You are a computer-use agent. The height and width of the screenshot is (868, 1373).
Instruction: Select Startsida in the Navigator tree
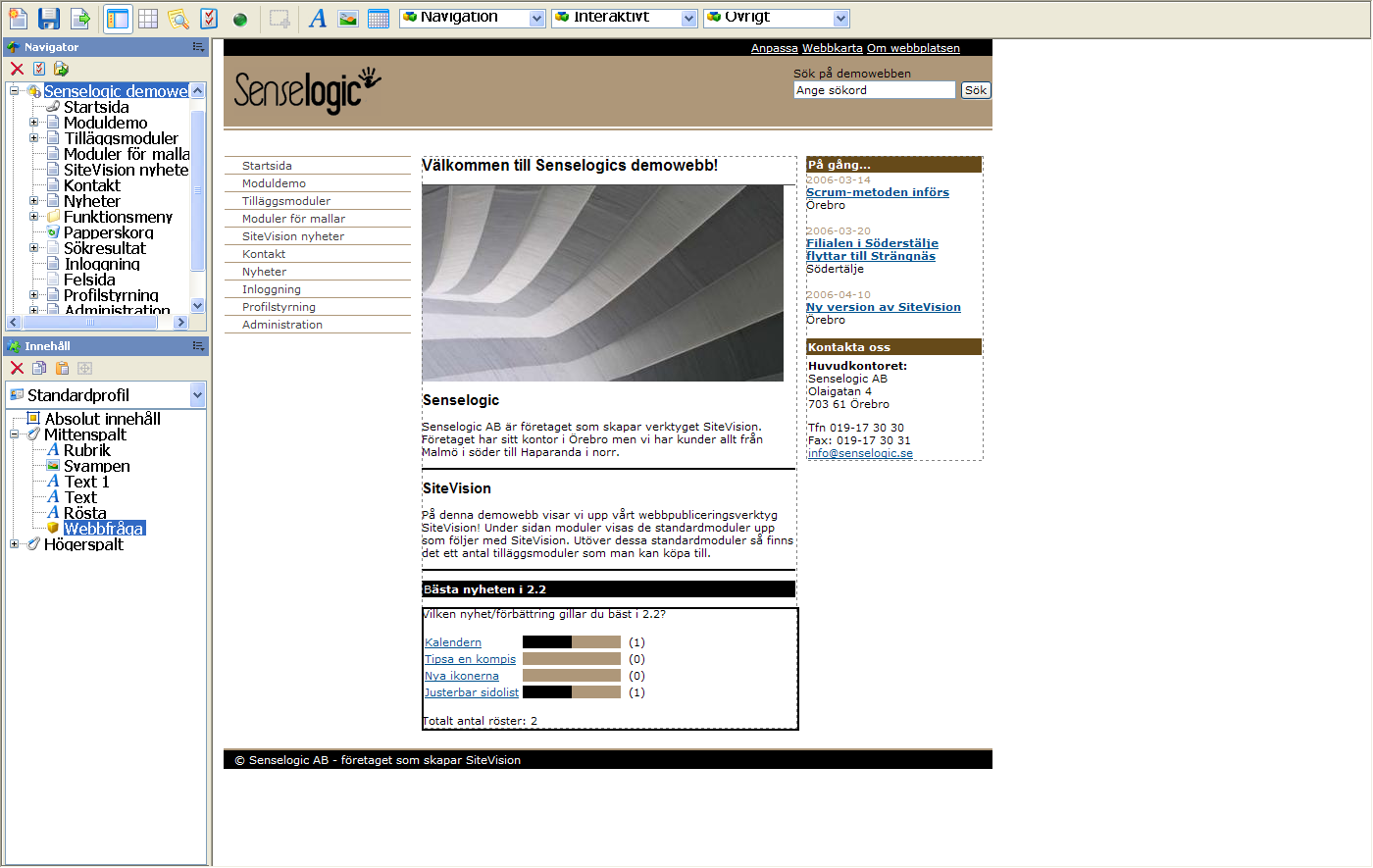[x=96, y=107]
